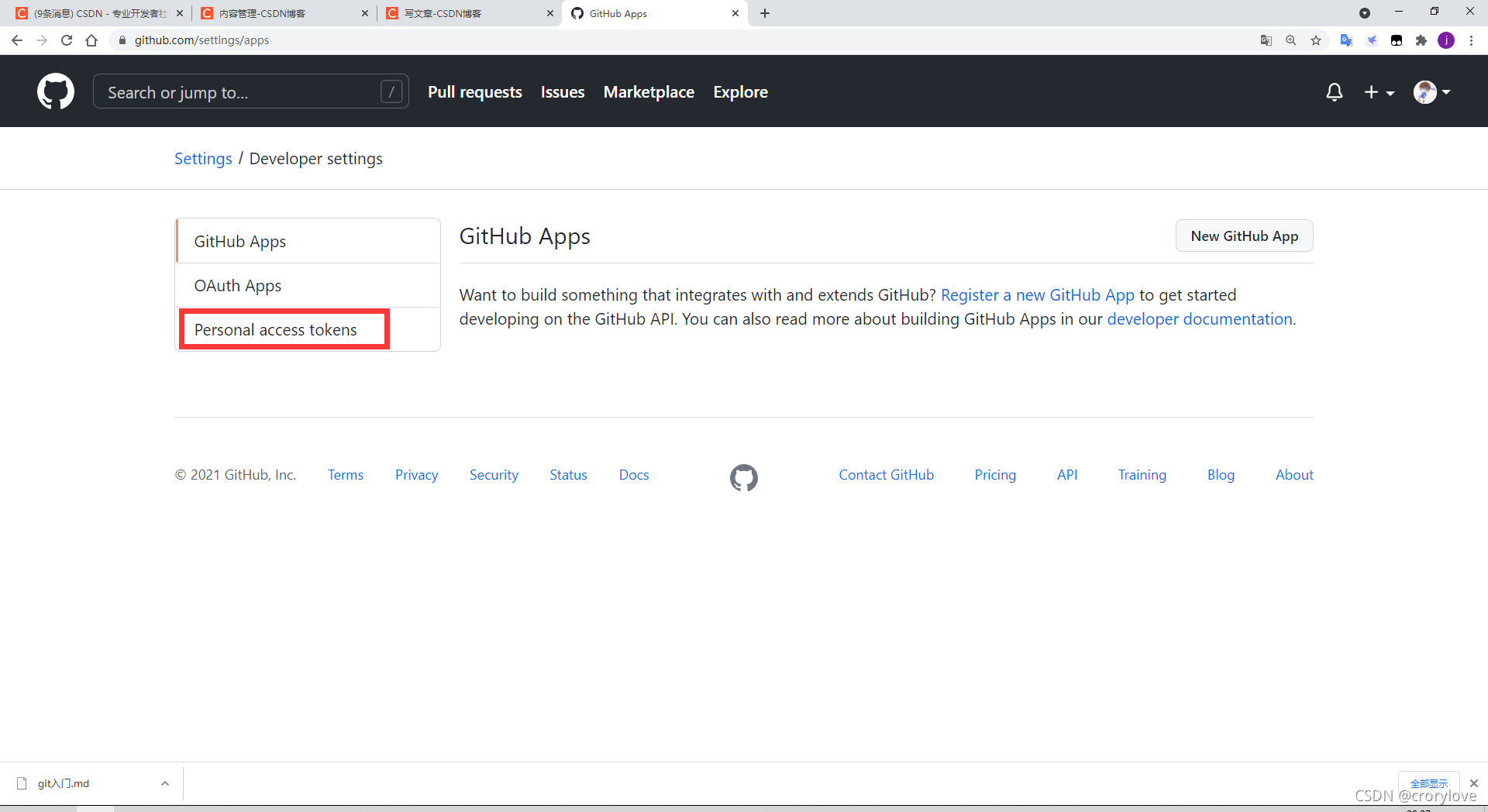
Task: Click the browser home icon
Action: pyautogui.click(x=91, y=40)
